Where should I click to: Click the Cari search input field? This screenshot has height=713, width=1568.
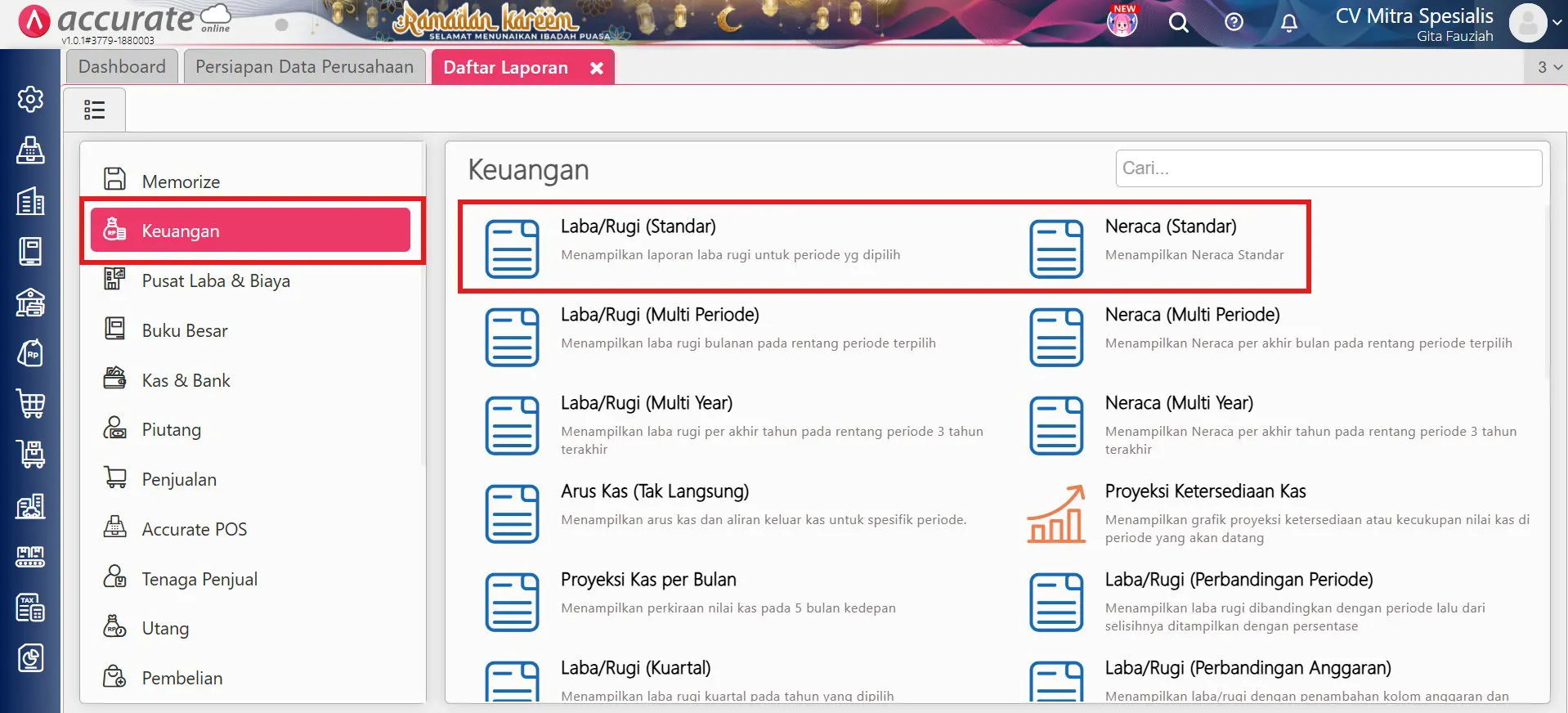[x=1328, y=168]
